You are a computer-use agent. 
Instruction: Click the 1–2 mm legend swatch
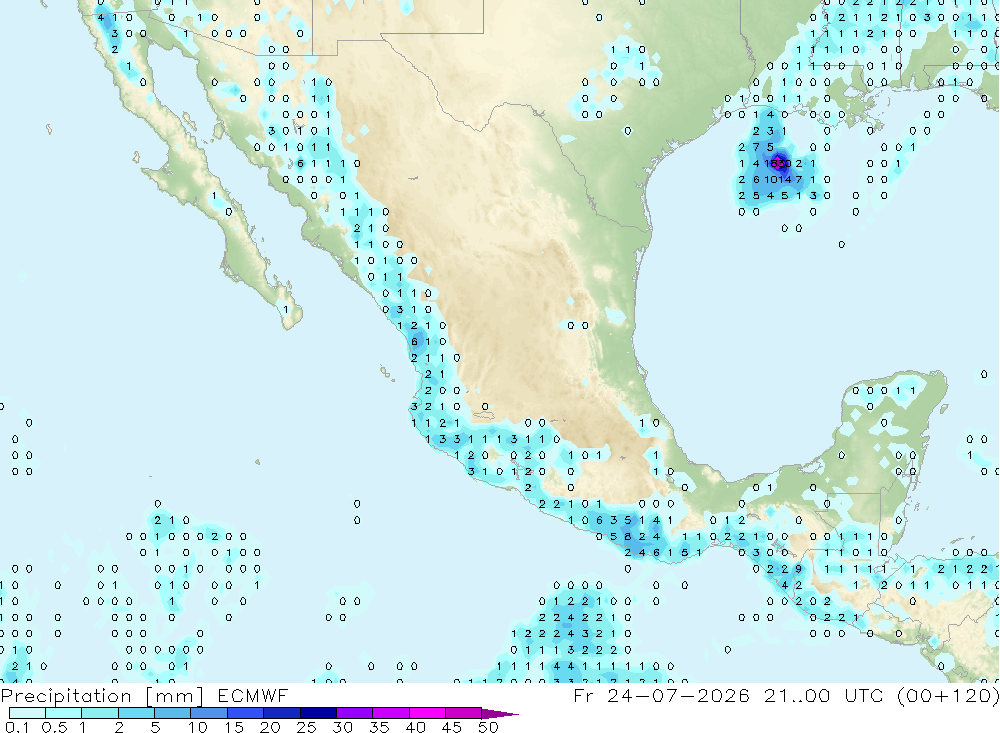click(100, 713)
